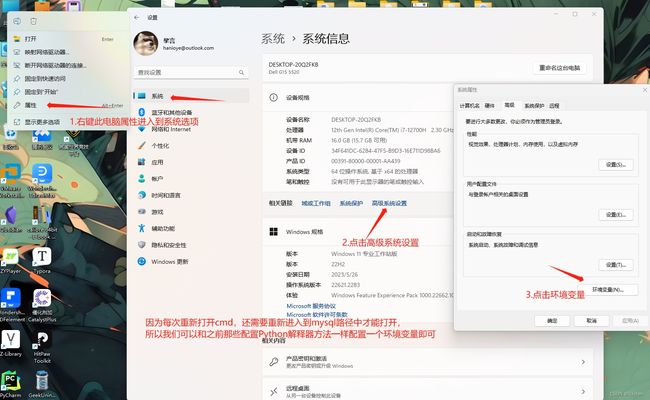This screenshot has height=400, width=650.
Task: Click the 性能 设置(S) button
Action: tap(616, 165)
